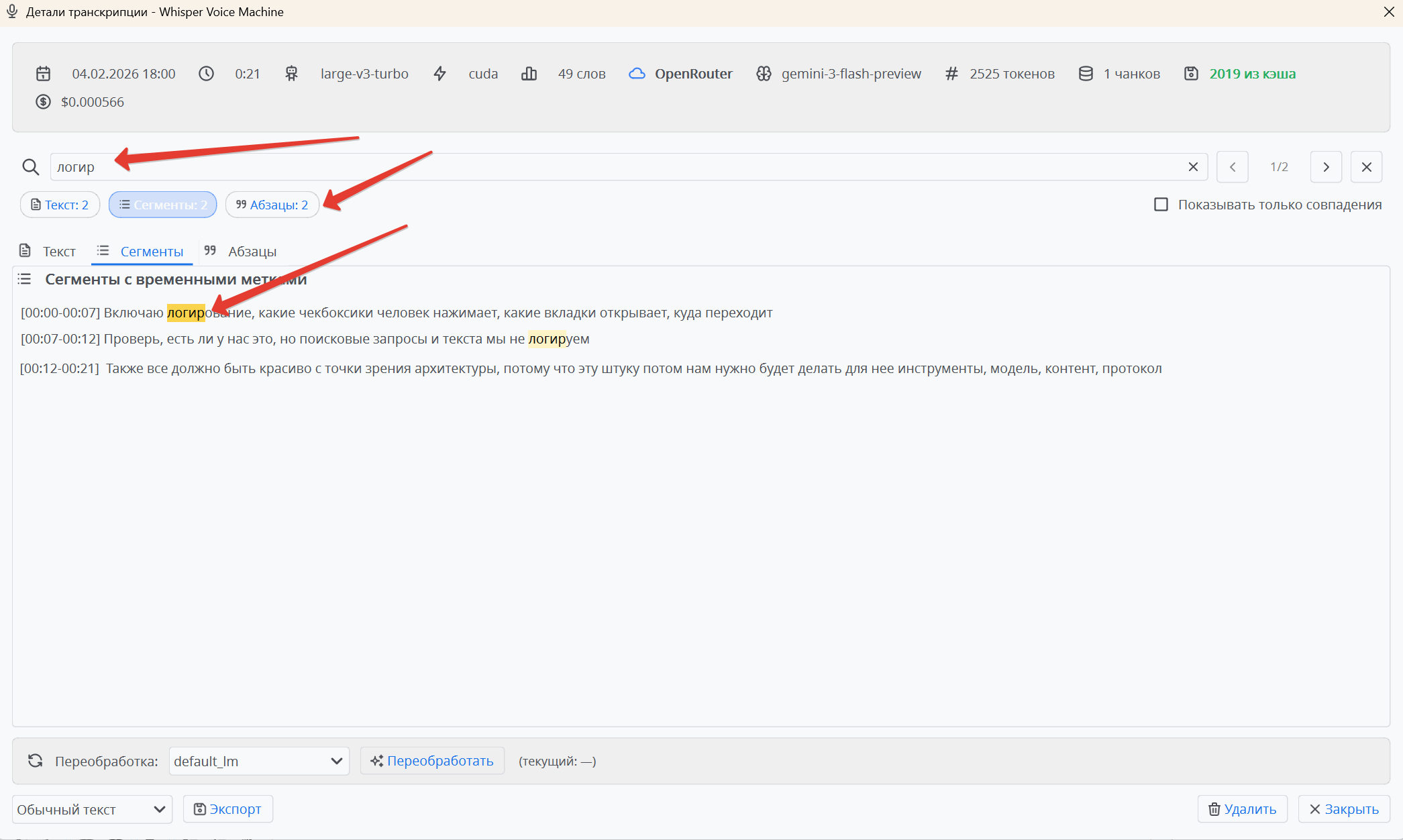Switch to the 'Абзацы' tab

[x=241, y=252]
